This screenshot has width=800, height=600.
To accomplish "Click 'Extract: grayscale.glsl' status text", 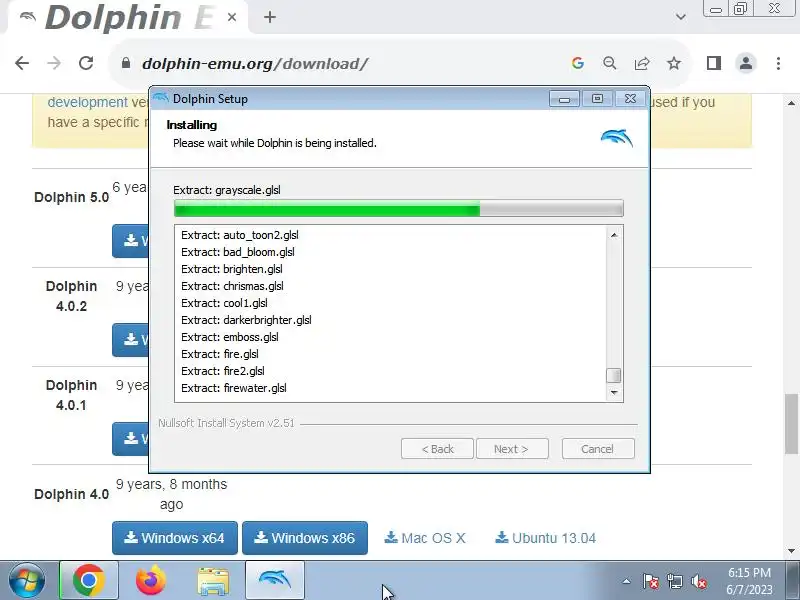I will [x=227, y=190].
